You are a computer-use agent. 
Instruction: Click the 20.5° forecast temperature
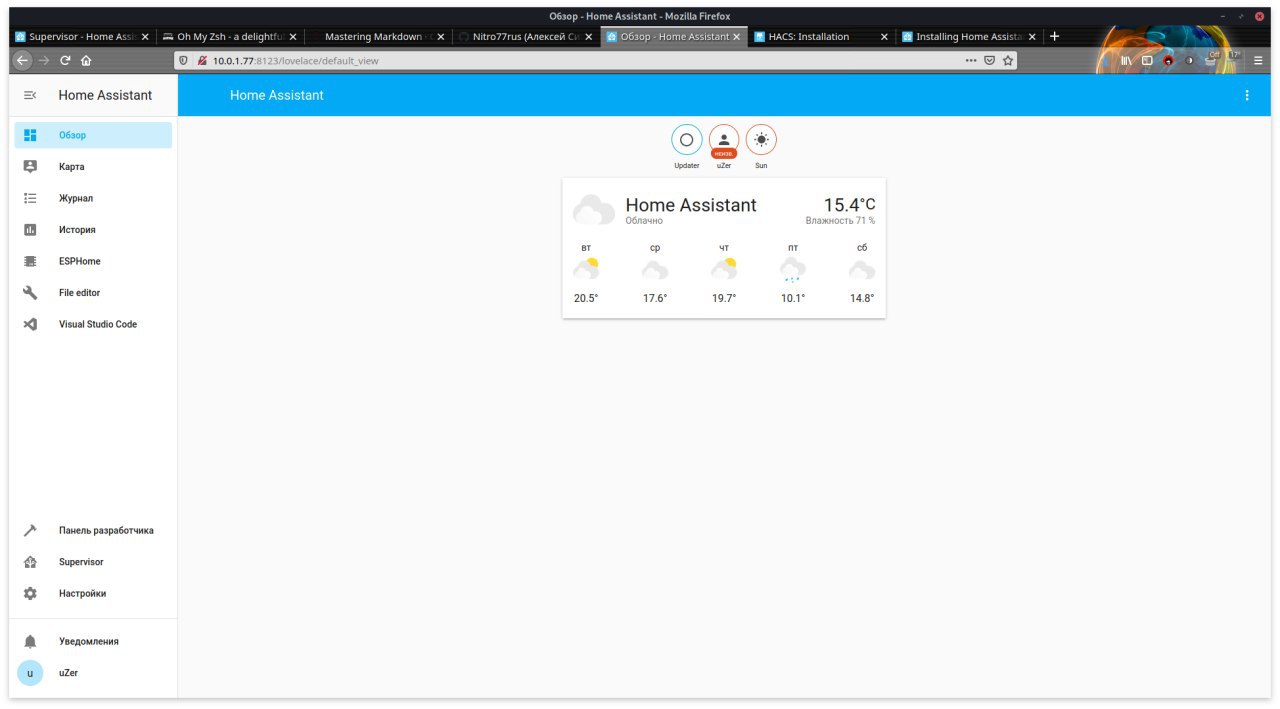[x=586, y=298]
